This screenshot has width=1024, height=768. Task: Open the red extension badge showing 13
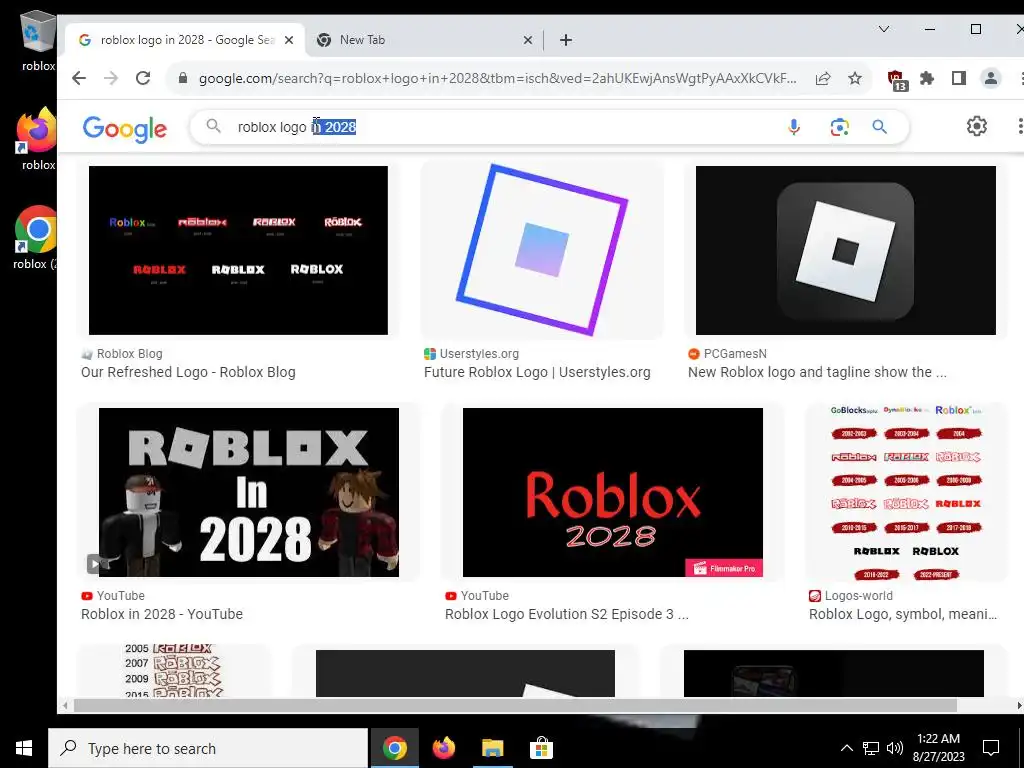[898, 80]
